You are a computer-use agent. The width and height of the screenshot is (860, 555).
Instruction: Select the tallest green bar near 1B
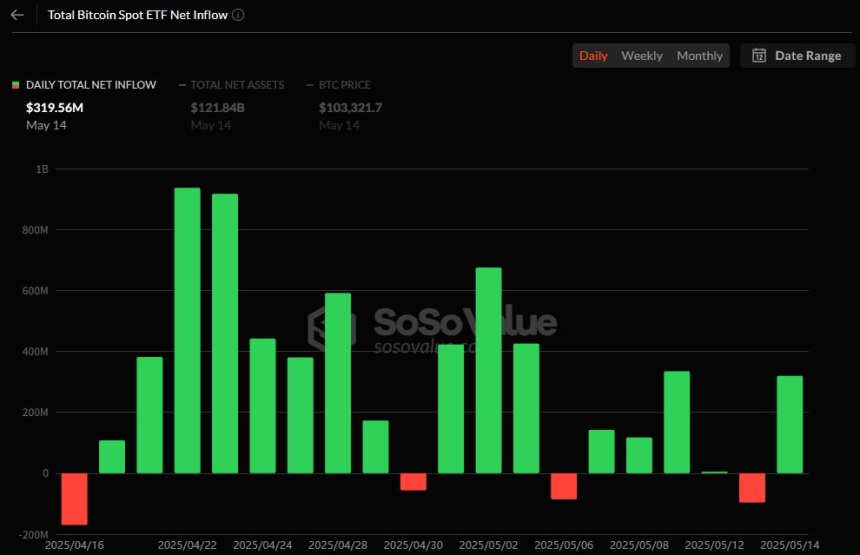[187, 330]
